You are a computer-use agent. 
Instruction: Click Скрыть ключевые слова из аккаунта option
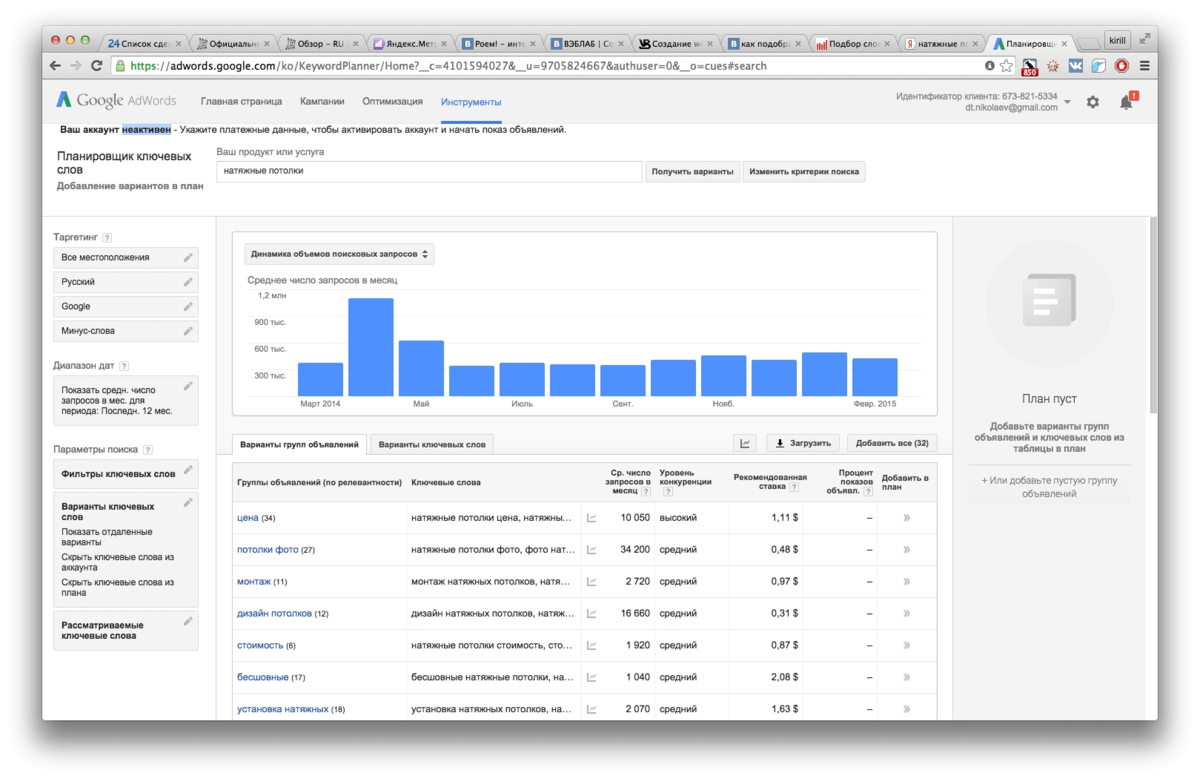(117, 562)
